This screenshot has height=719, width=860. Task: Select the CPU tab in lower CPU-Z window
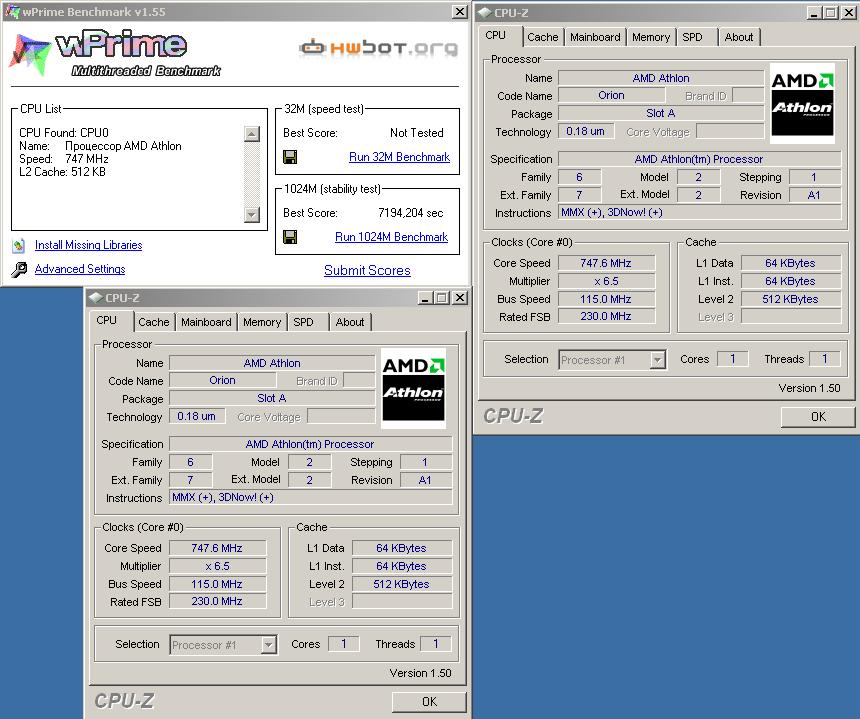pos(110,321)
